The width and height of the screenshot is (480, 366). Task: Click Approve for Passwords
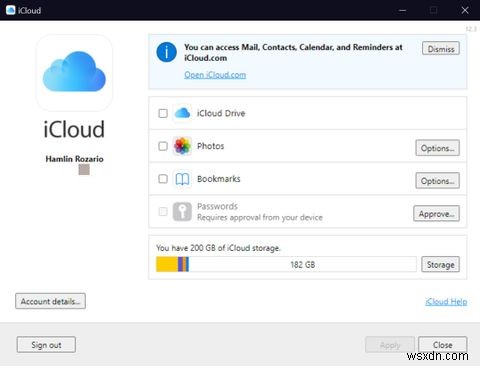click(x=437, y=214)
